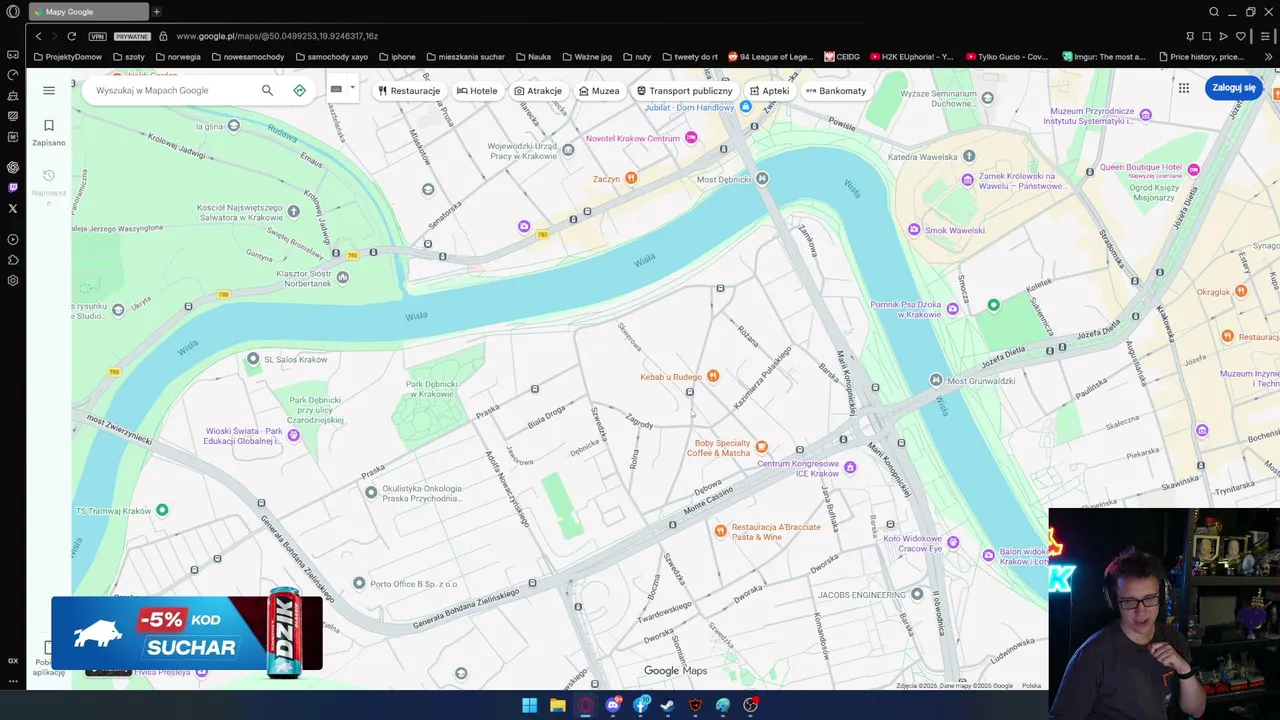The width and height of the screenshot is (1280, 720).
Task: Filter map by Transport publiczny
Action: coord(685,91)
